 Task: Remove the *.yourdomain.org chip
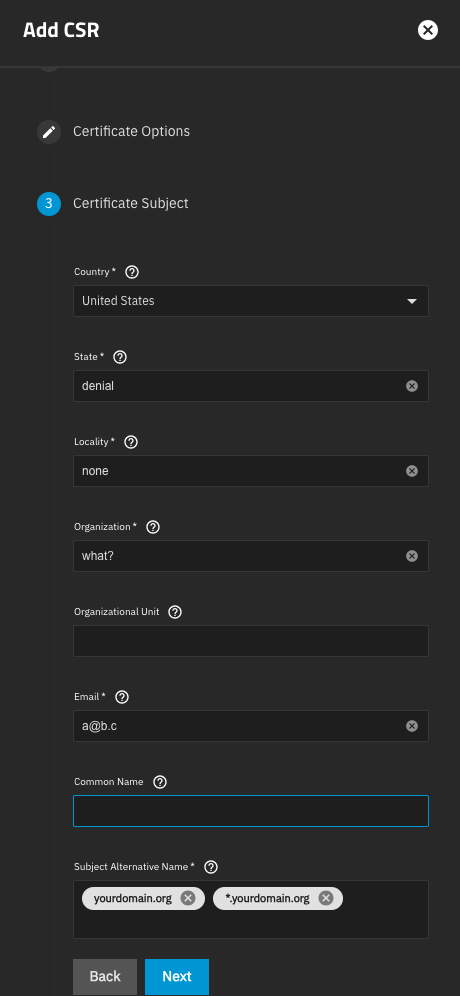click(326, 898)
